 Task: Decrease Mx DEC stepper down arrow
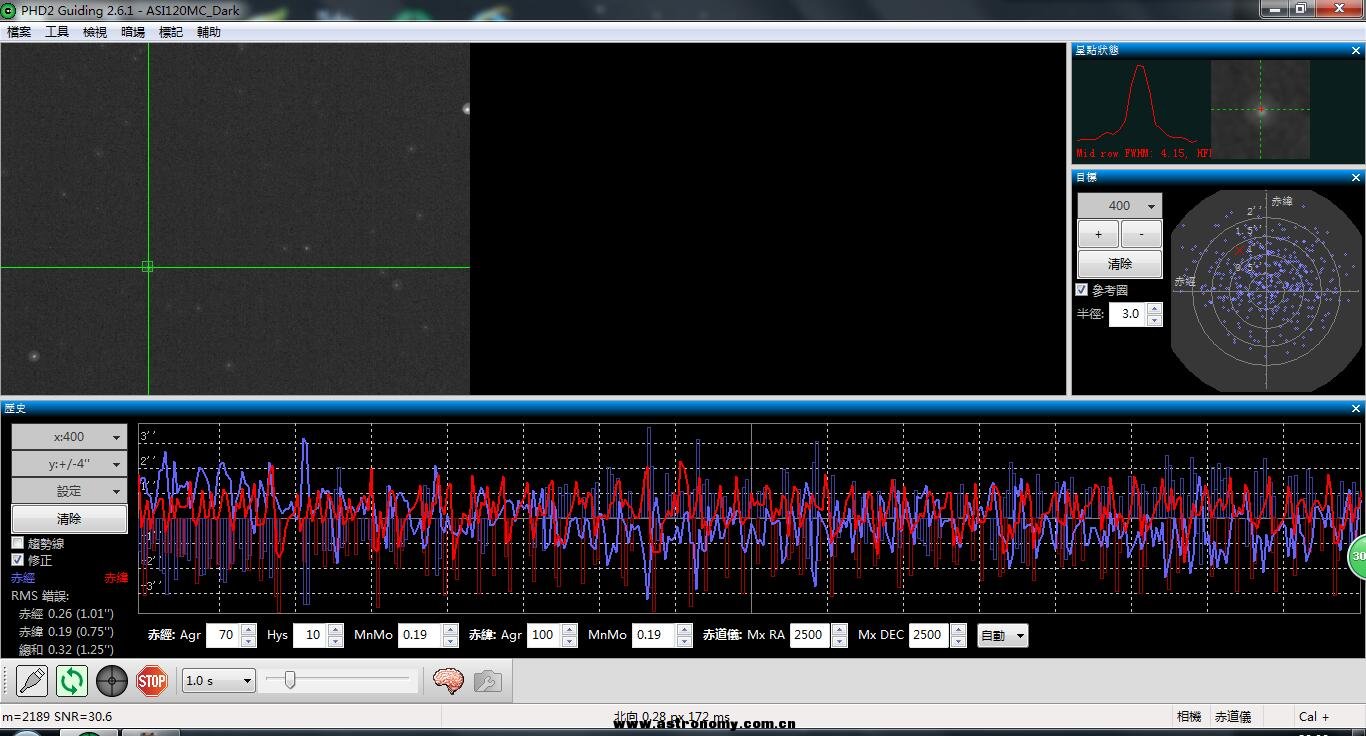(x=958, y=641)
